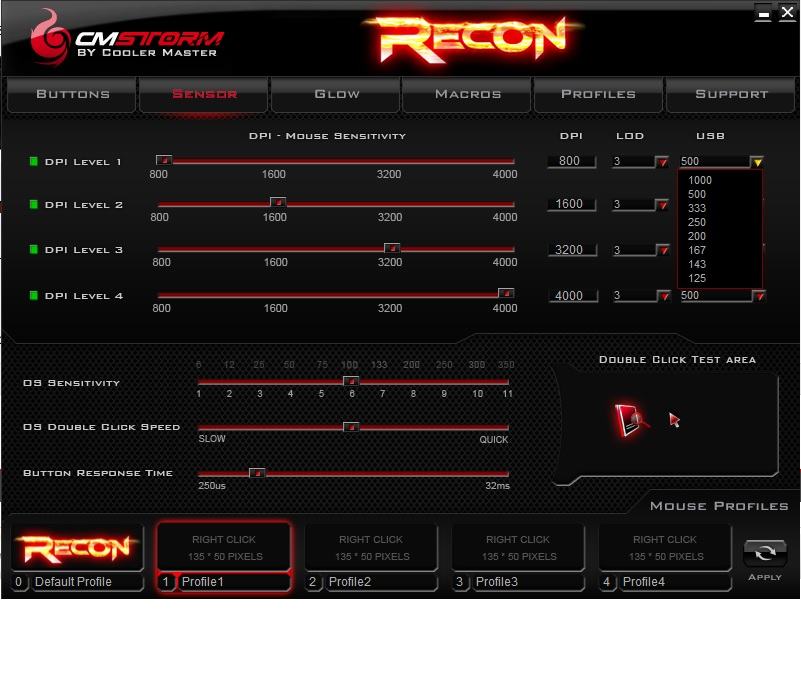
Task: Expand the LOD dropdown for DPI Level 2
Action: [663, 205]
